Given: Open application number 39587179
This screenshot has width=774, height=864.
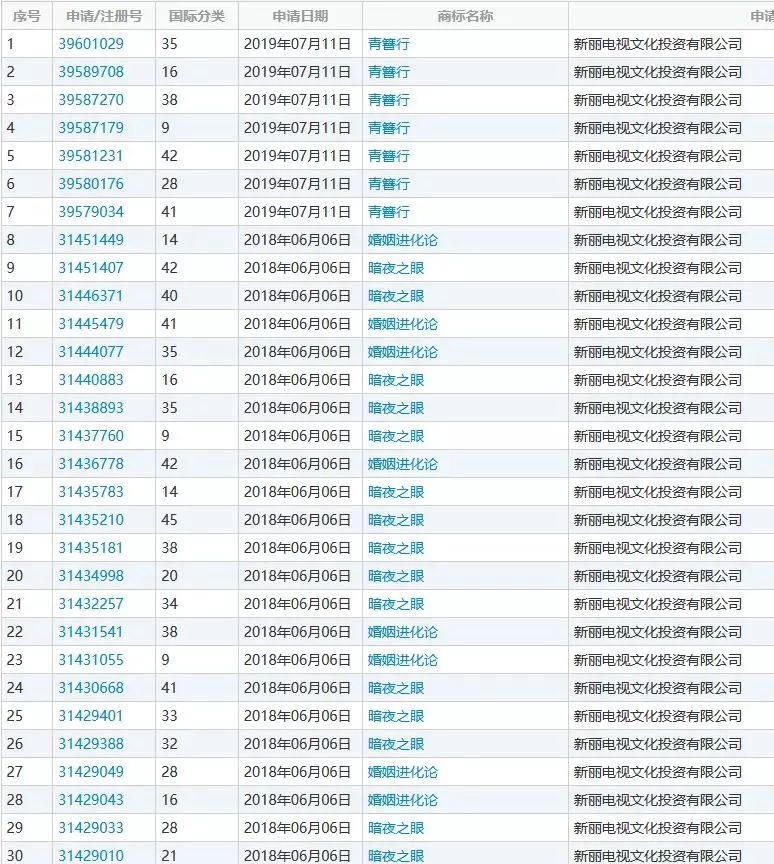Looking at the screenshot, I should (x=91, y=128).
